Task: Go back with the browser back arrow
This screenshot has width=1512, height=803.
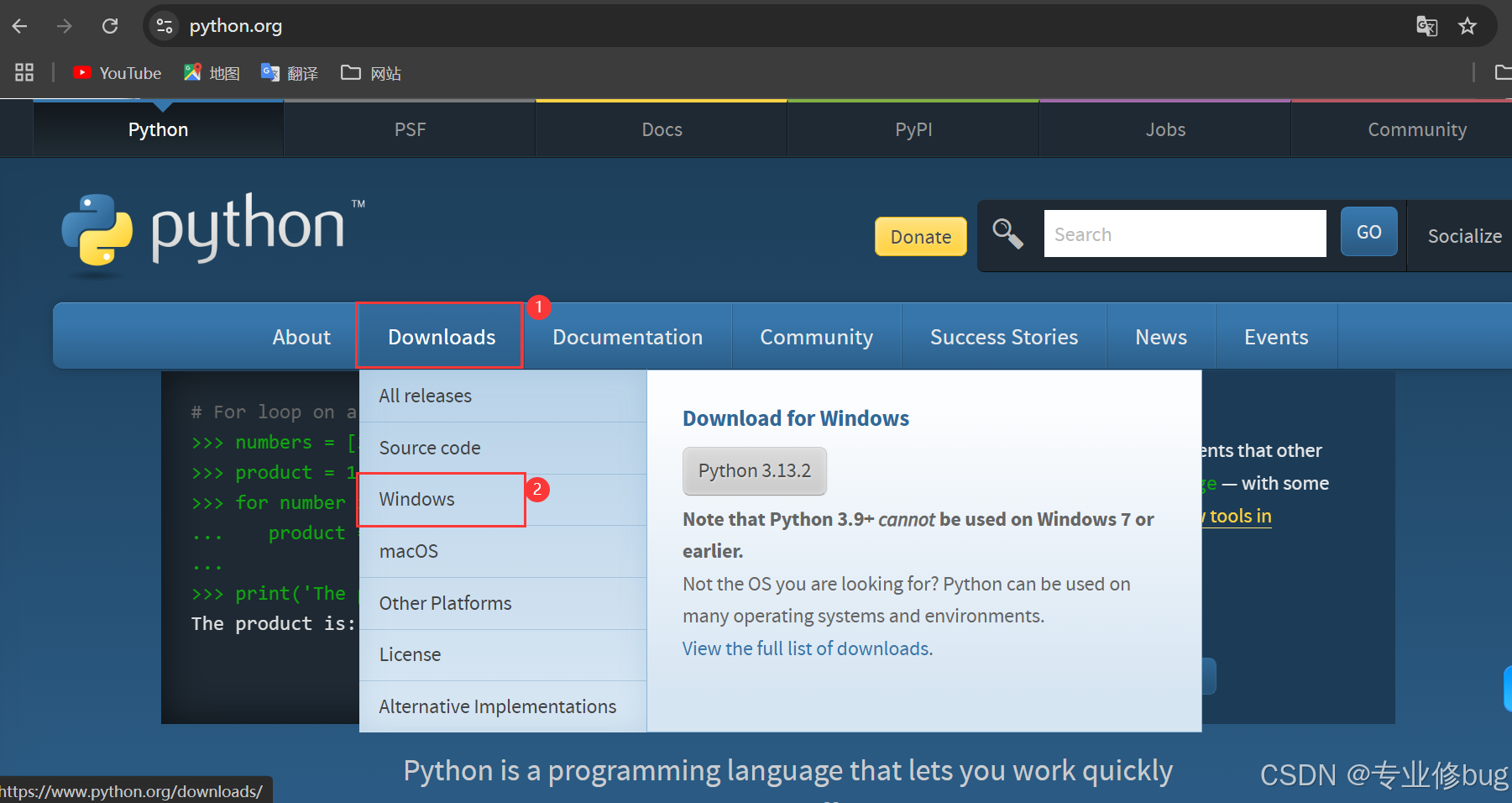Action: click(x=19, y=26)
